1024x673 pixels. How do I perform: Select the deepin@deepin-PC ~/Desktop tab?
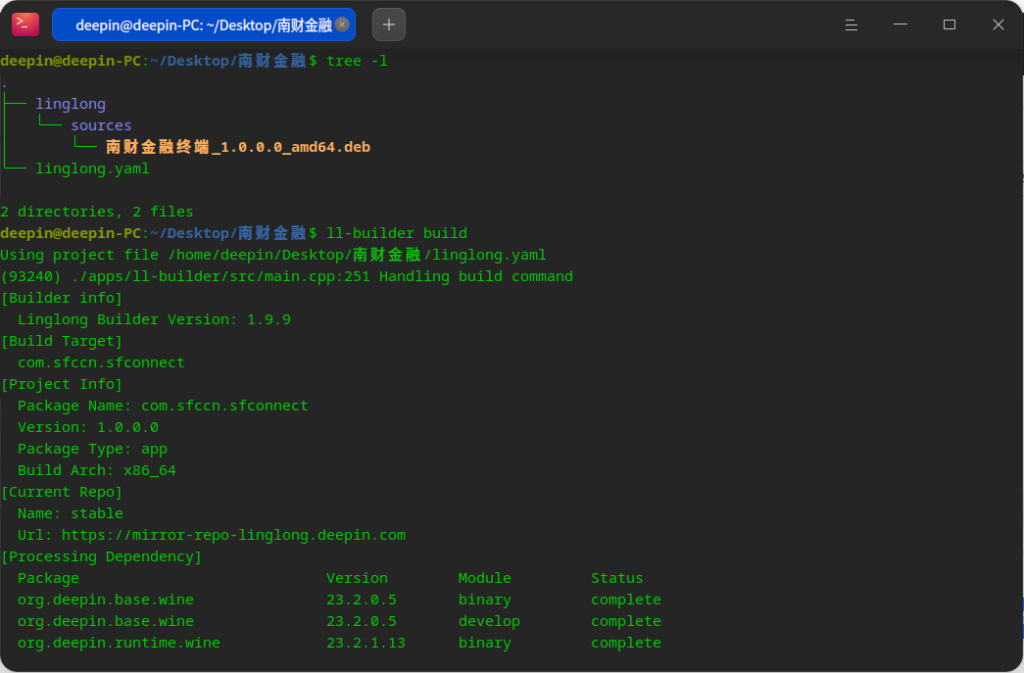point(200,25)
